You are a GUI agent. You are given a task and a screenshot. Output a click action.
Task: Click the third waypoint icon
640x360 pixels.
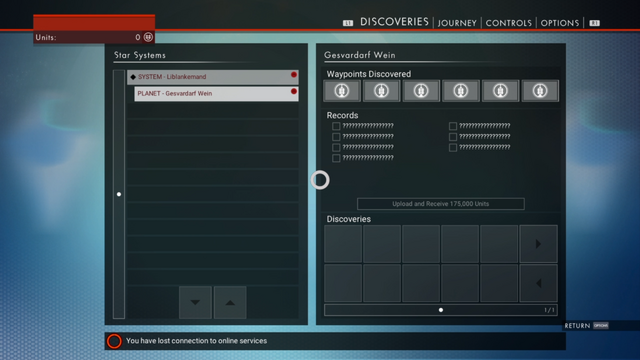coord(421,91)
